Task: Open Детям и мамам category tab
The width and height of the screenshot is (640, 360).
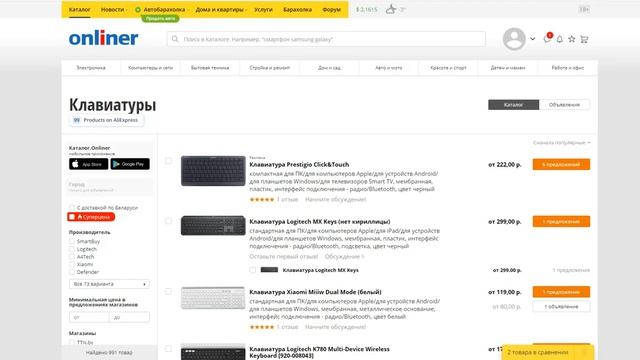Action: click(508, 68)
